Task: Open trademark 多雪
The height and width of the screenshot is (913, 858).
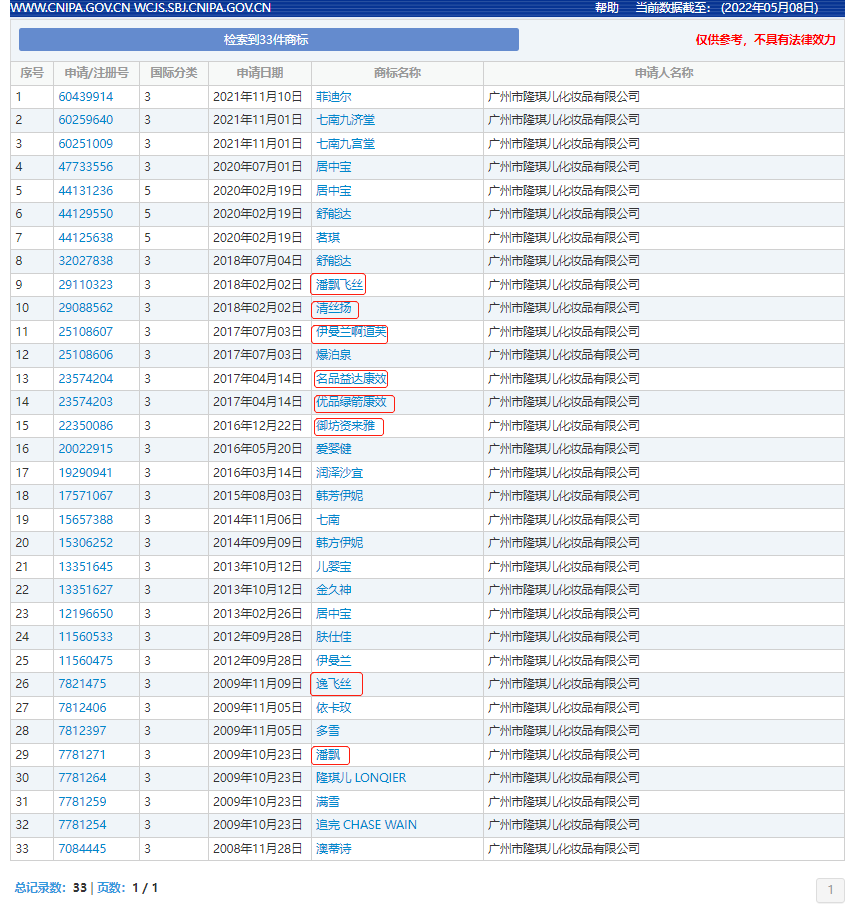Action: (x=328, y=731)
